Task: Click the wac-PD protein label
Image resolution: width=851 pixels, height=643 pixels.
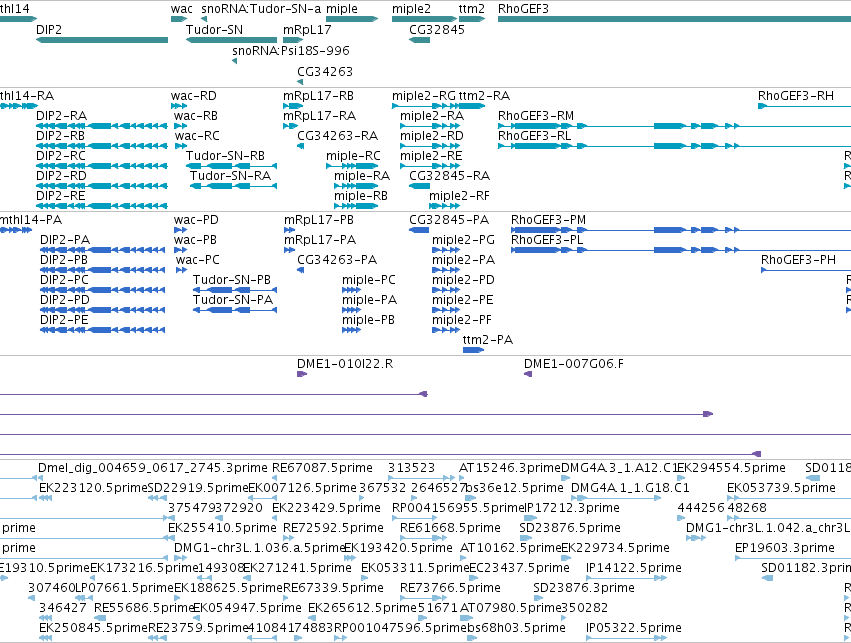Action: (196, 220)
